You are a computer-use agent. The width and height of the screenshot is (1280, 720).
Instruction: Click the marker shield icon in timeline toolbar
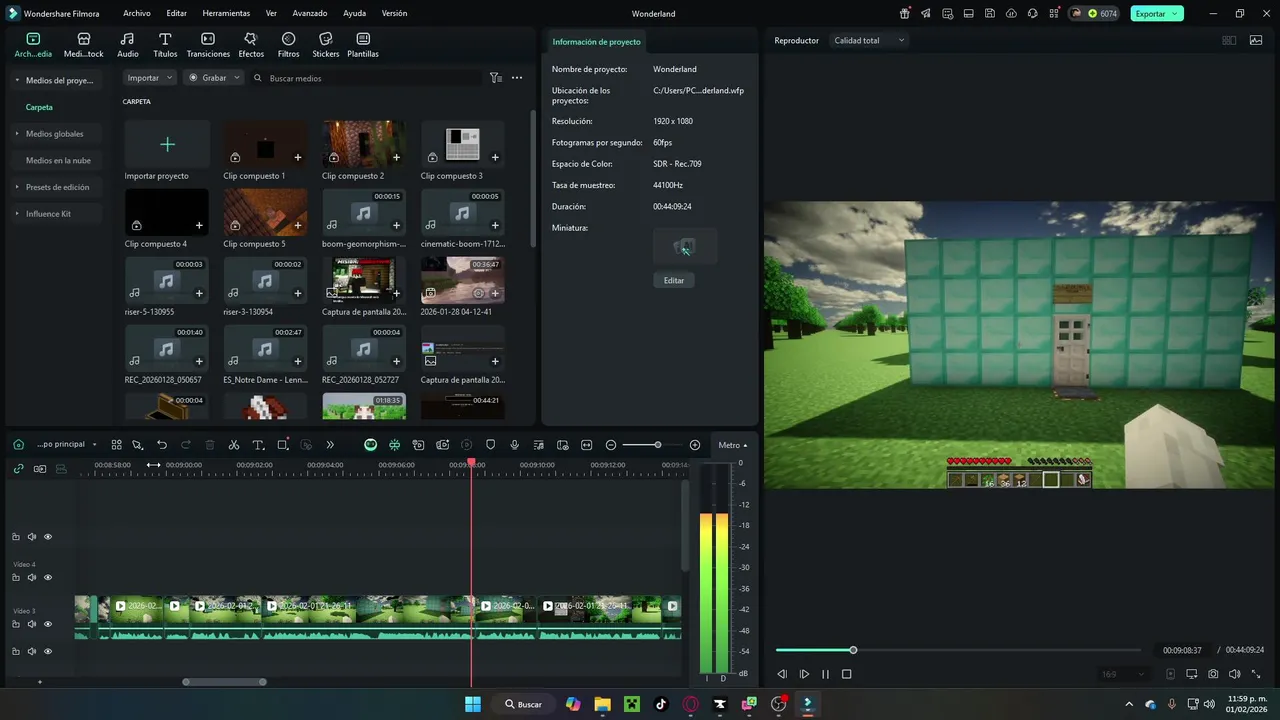490,445
